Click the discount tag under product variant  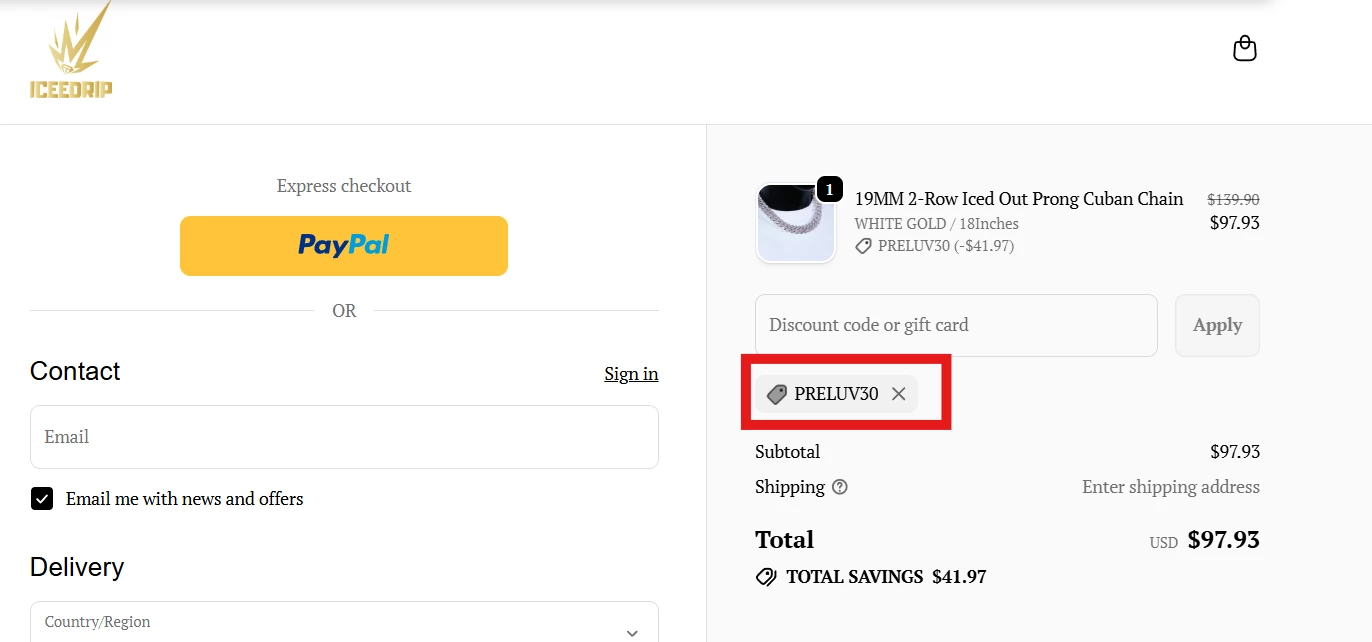point(863,246)
